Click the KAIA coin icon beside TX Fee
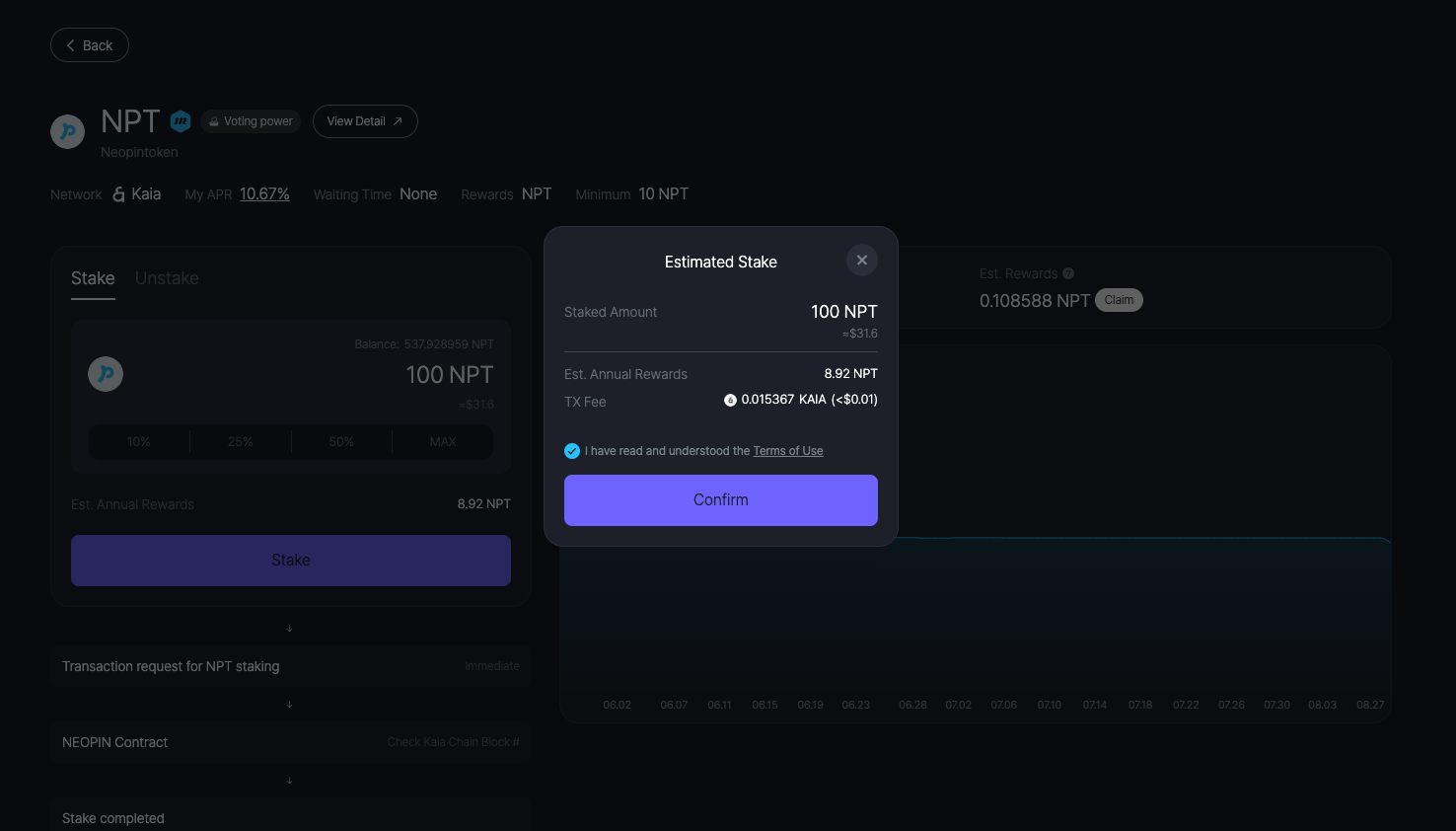The image size is (1456, 831). pos(730,400)
